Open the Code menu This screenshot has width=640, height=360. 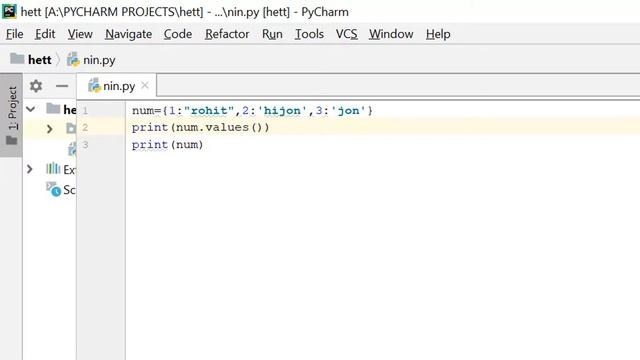[x=178, y=34]
